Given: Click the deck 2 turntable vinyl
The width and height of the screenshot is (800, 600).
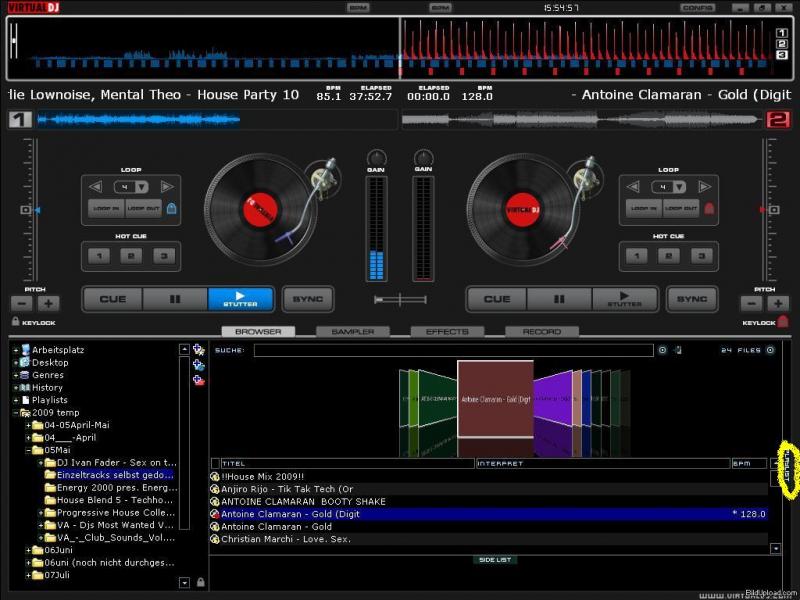Looking at the screenshot, I should [x=522, y=210].
